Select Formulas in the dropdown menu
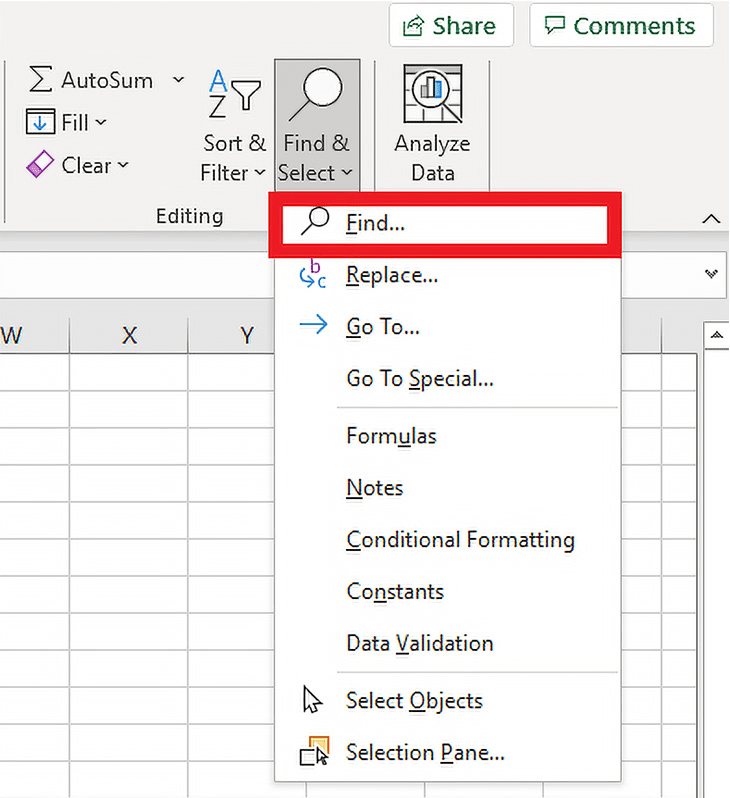Viewport: 730px width, 798px height. click(447, 436)
